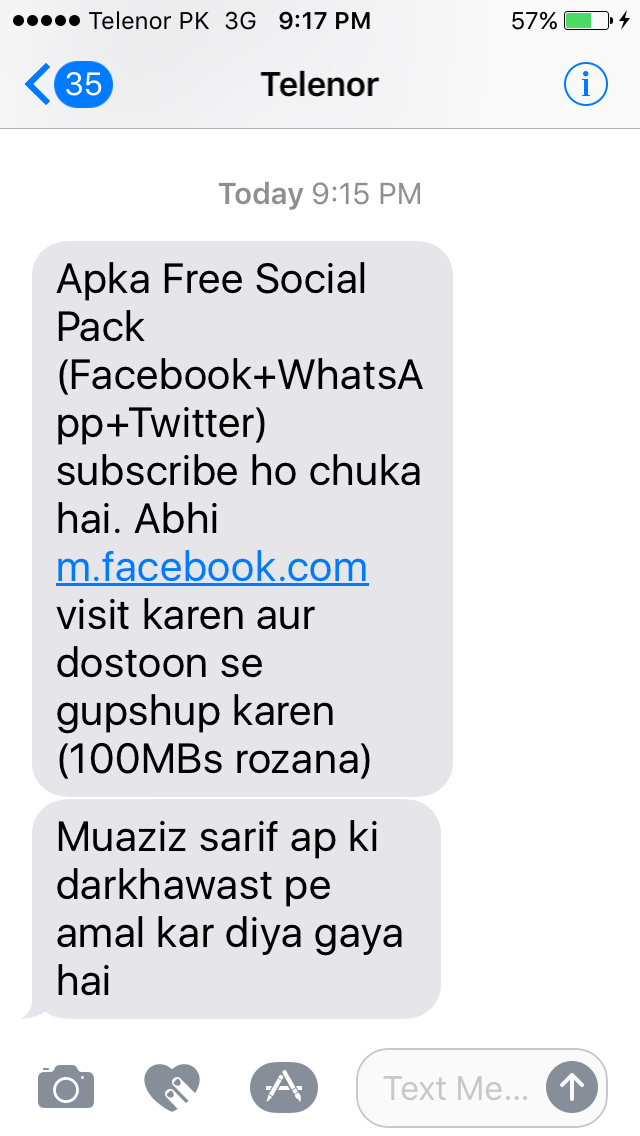Tap the signal strength dots
The height and width of the screenshot is (1136, 640).
pyautogui.click(x=46, y=21)
